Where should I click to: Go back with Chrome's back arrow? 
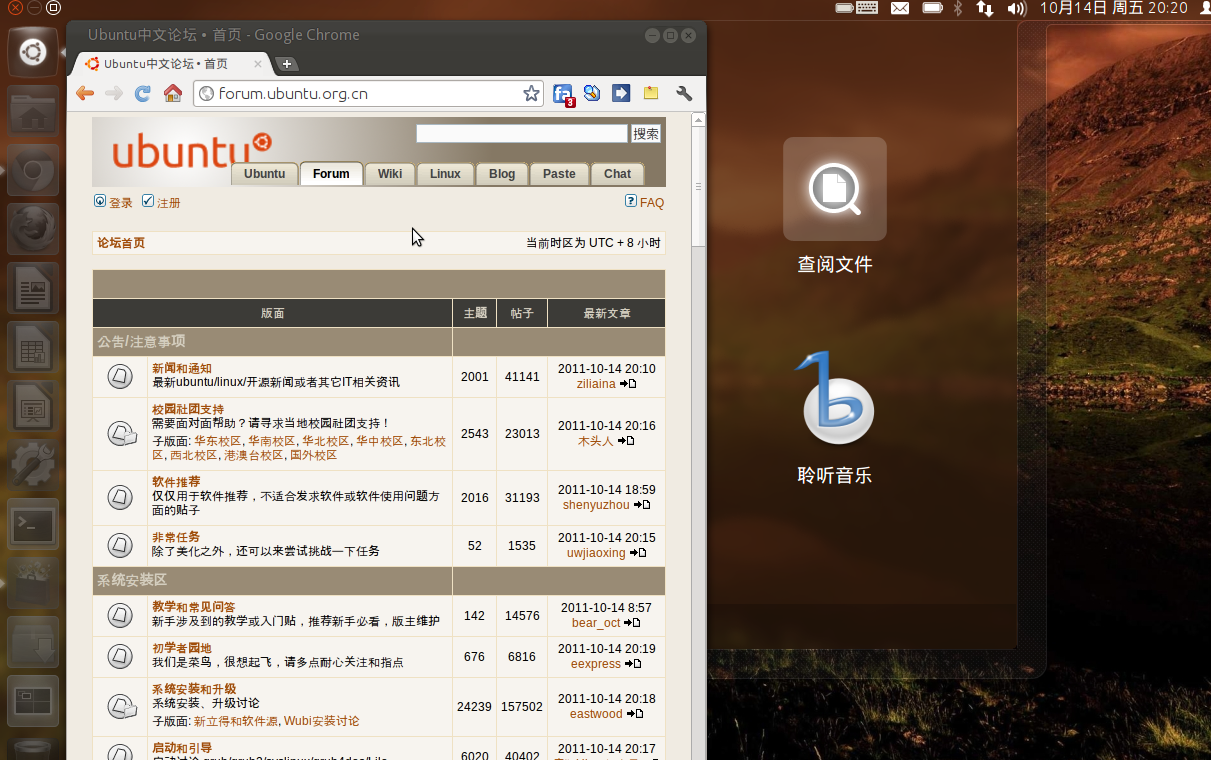tap(85, 93)
